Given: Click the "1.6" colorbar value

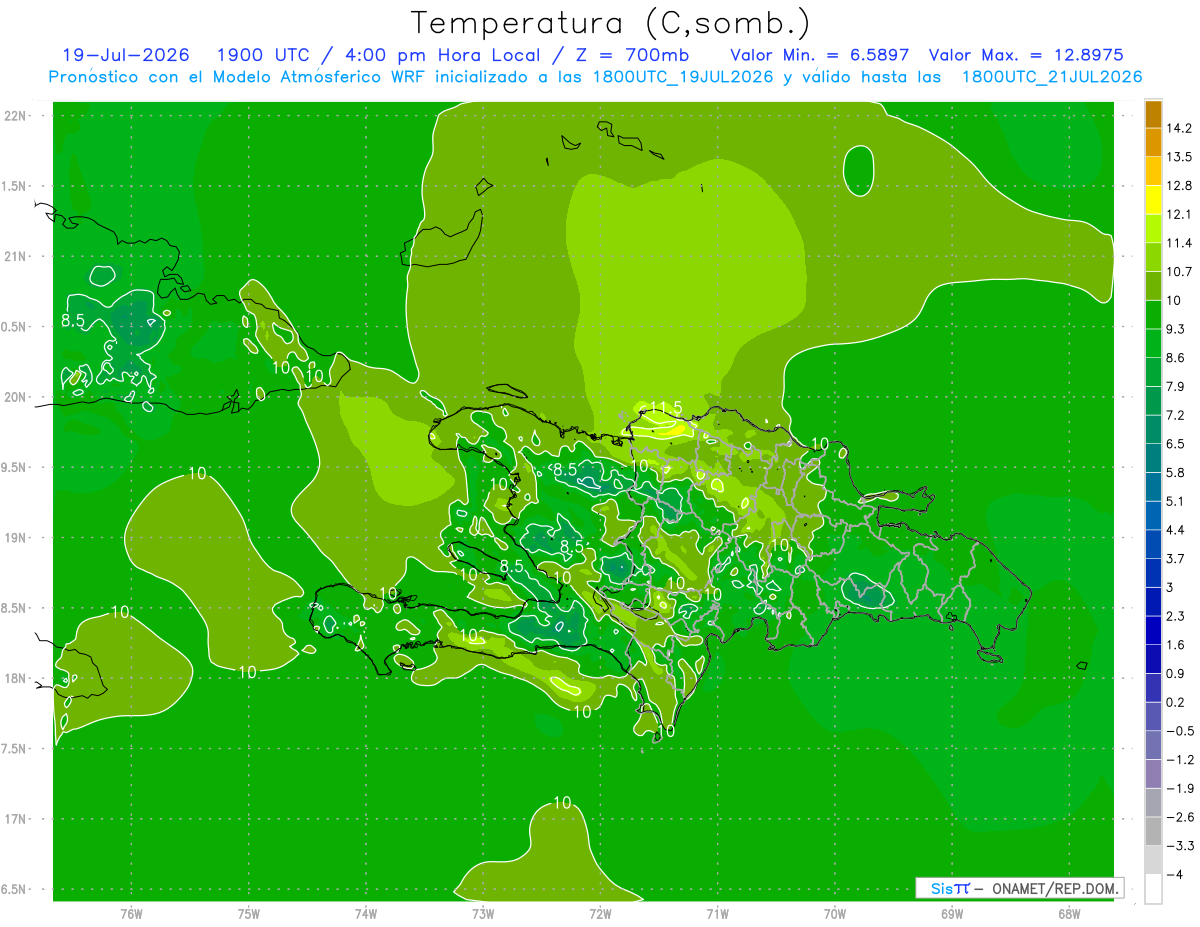Looking at the screenshot, I should [x=1176, y=644].
